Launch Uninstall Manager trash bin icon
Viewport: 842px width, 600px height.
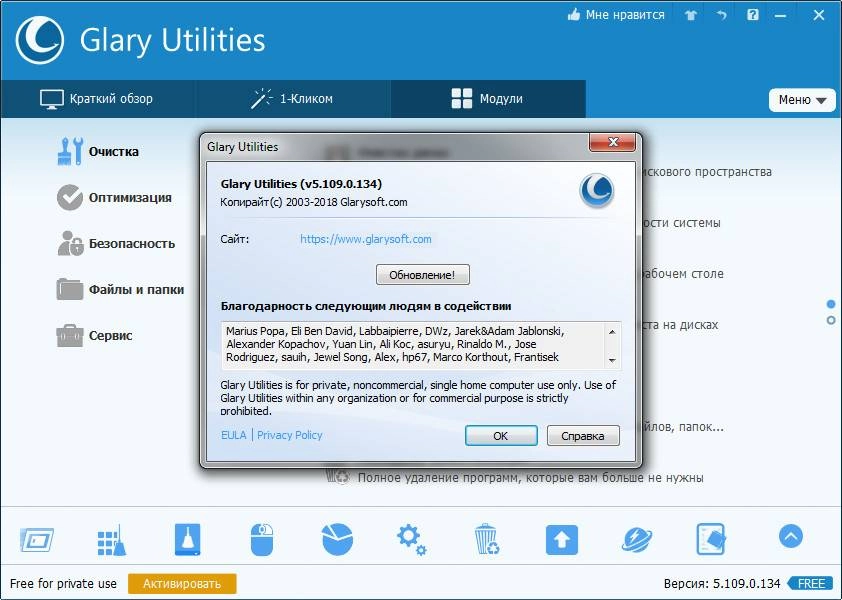pos(487,539)
